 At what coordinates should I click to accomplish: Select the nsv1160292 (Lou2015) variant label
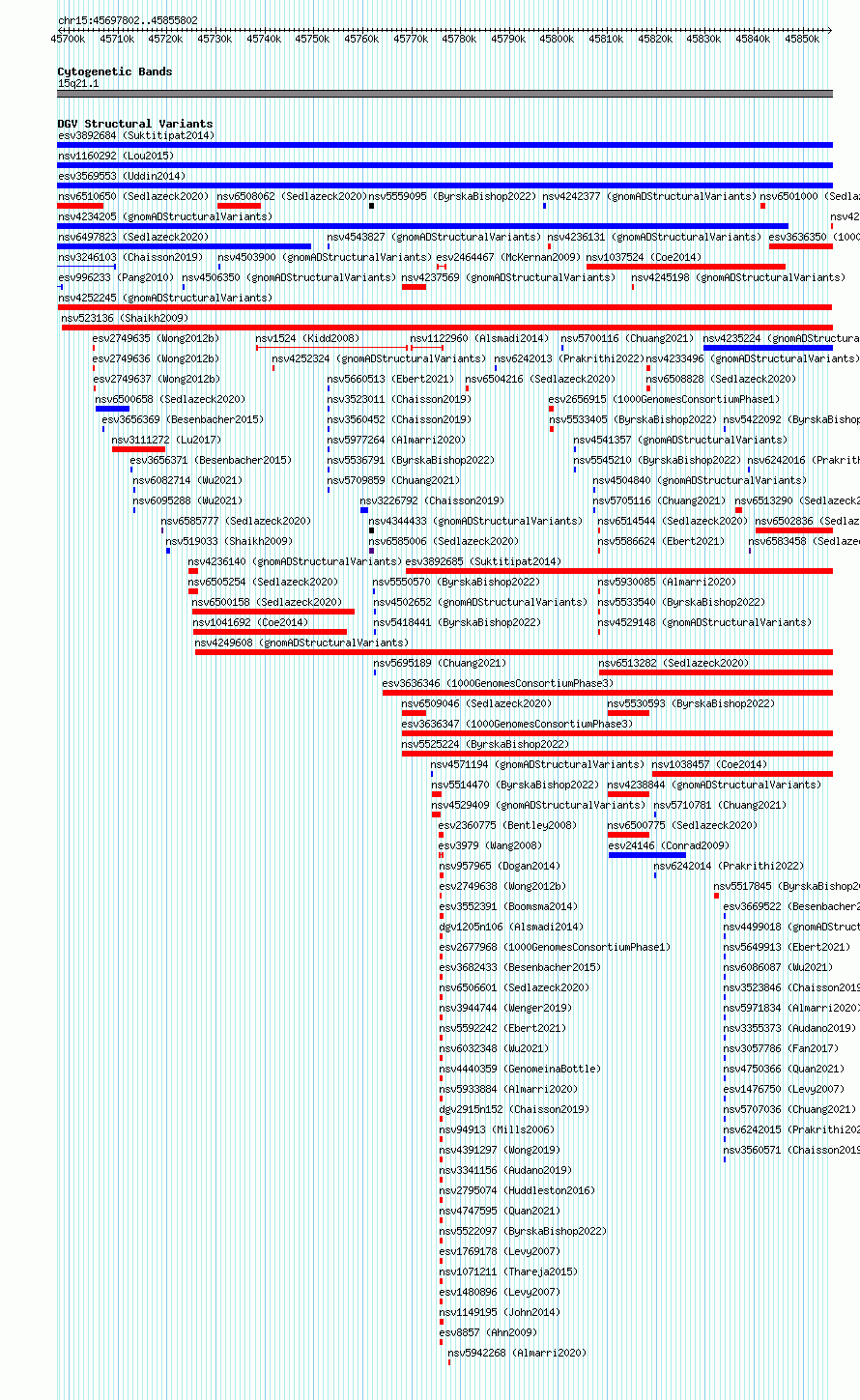[116, 156]
